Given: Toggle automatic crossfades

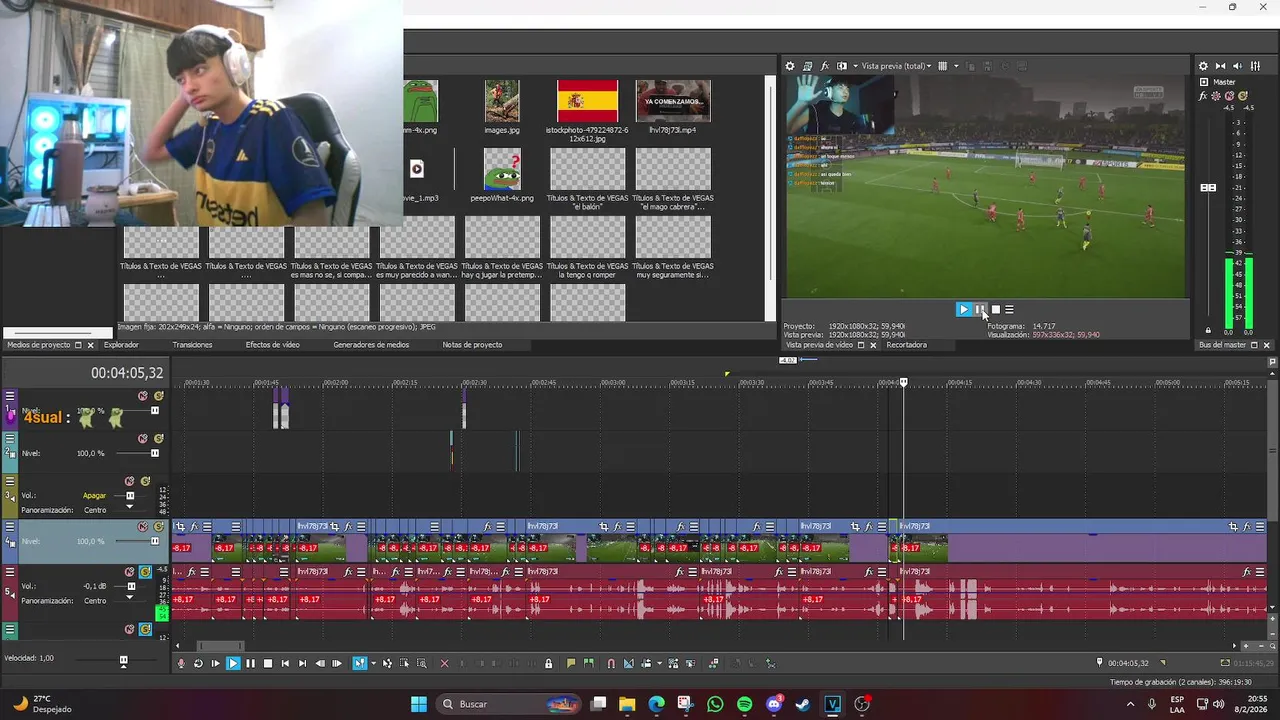Looking at the screenshot, I should [628, 663].
